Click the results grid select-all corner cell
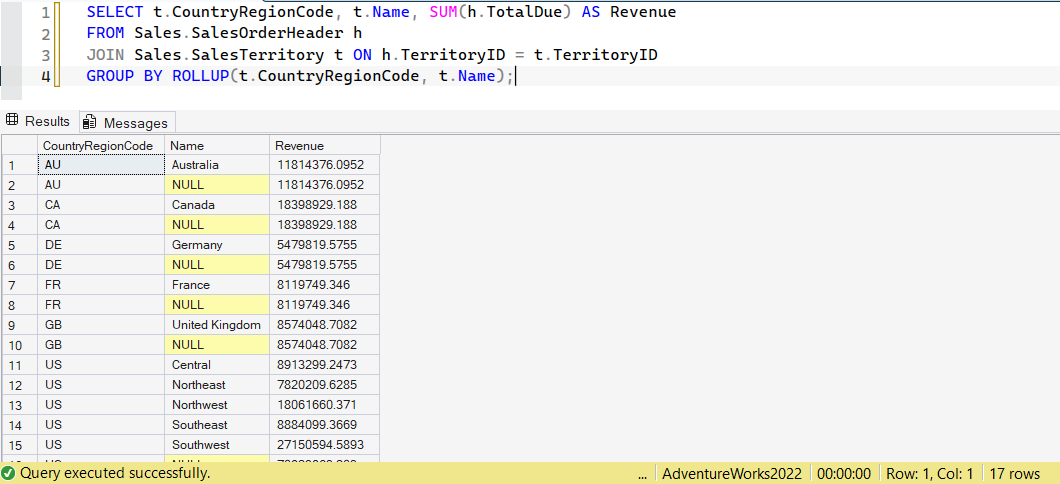This screenshot has height=484, width=1060. (x=20, y=145)
